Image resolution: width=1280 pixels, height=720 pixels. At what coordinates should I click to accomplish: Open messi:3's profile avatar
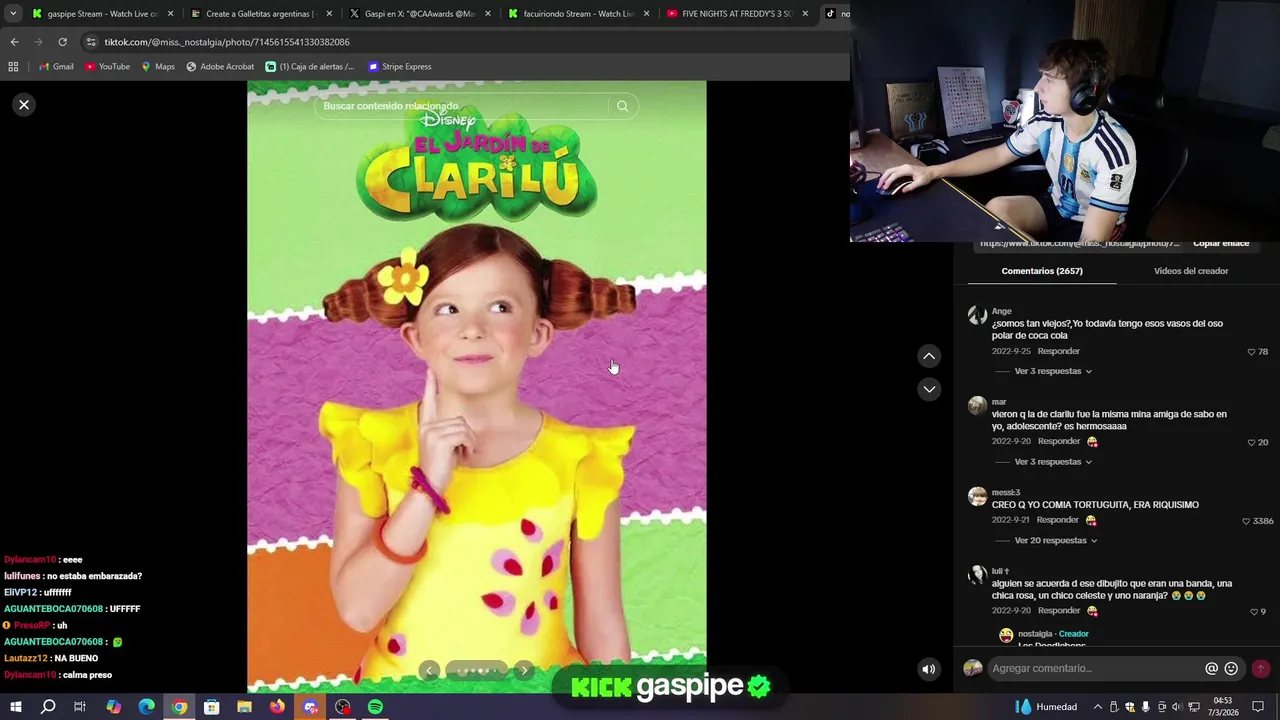coord(977,496)
